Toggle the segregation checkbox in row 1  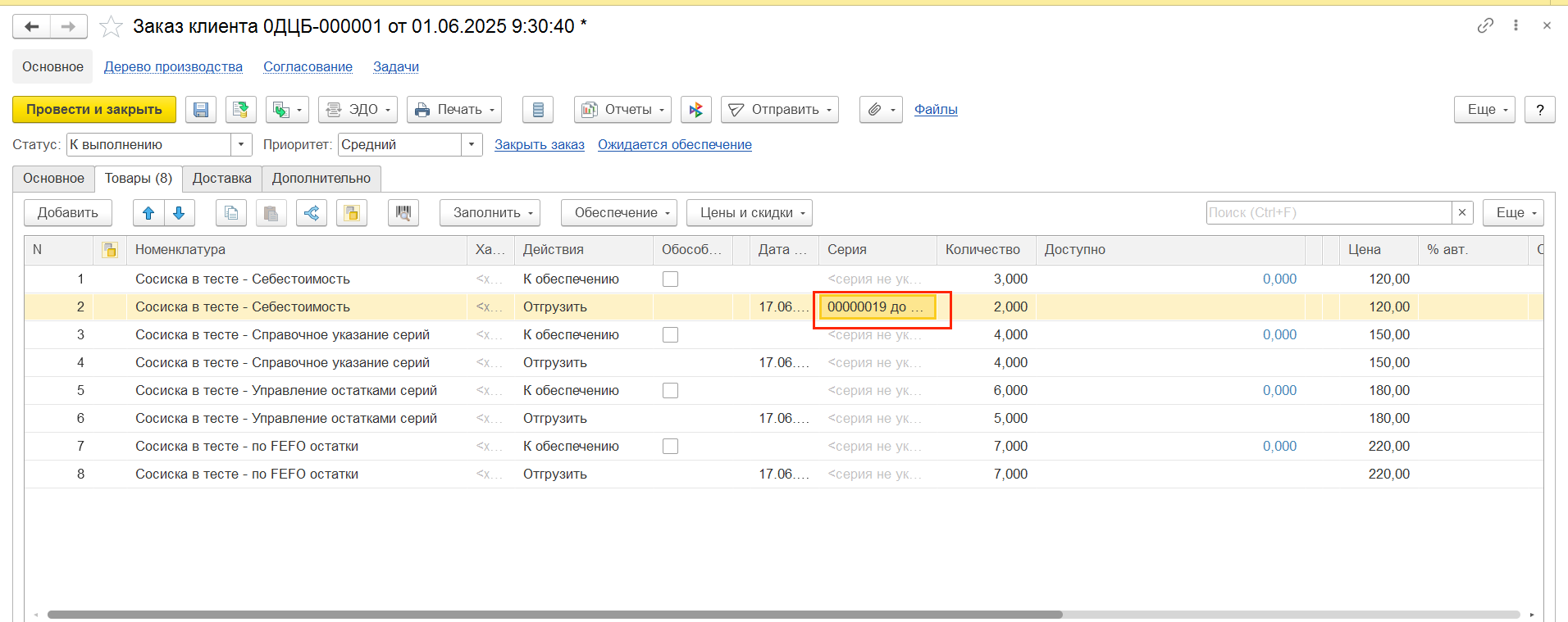(x=670, y=279)
